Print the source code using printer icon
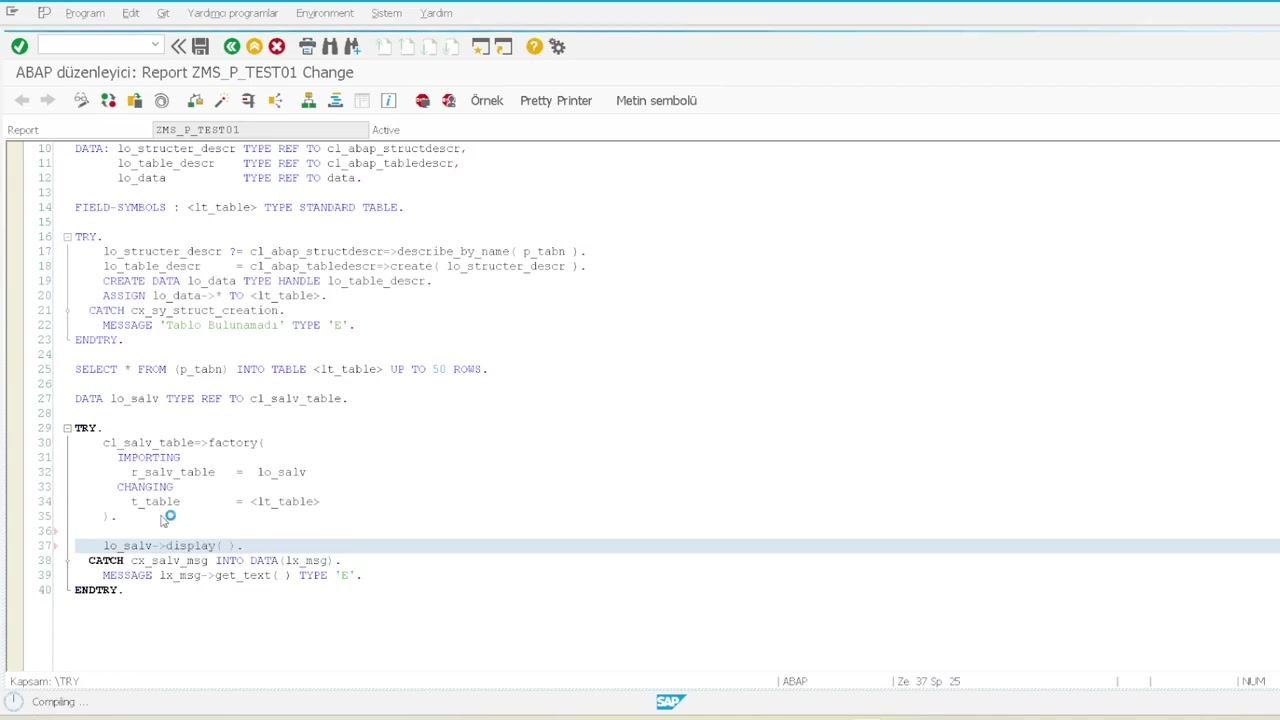Viewport: 1280px width, 720px height. [x=307, y=46]
